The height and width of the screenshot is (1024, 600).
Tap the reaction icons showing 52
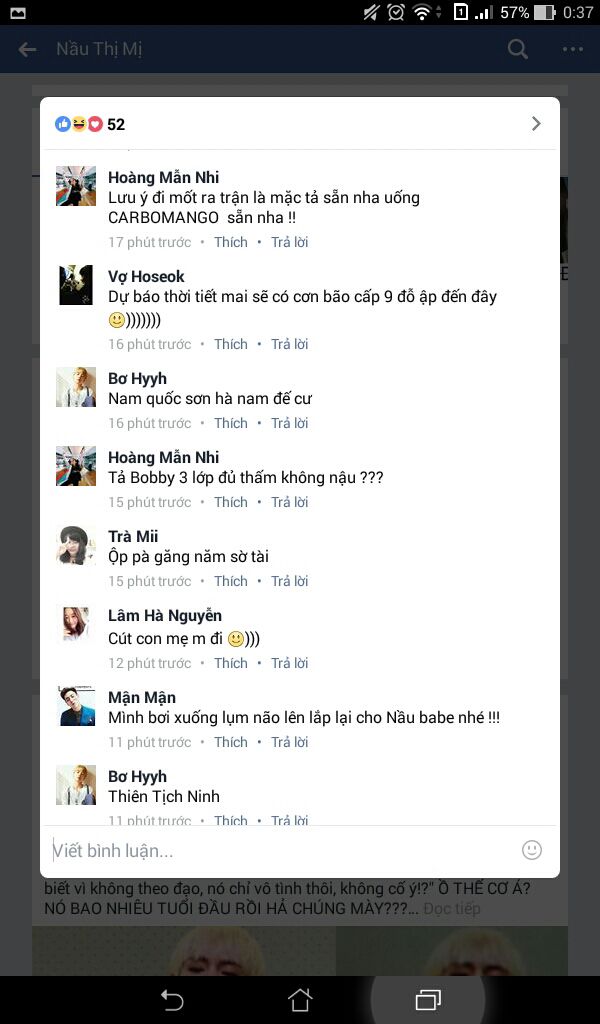coord(90,124)
